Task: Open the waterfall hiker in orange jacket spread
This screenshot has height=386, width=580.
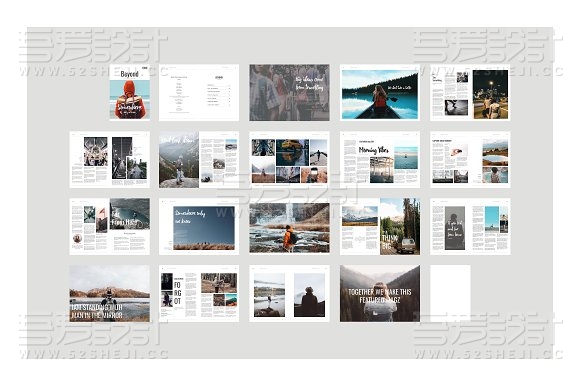Action: pos(289,226)
